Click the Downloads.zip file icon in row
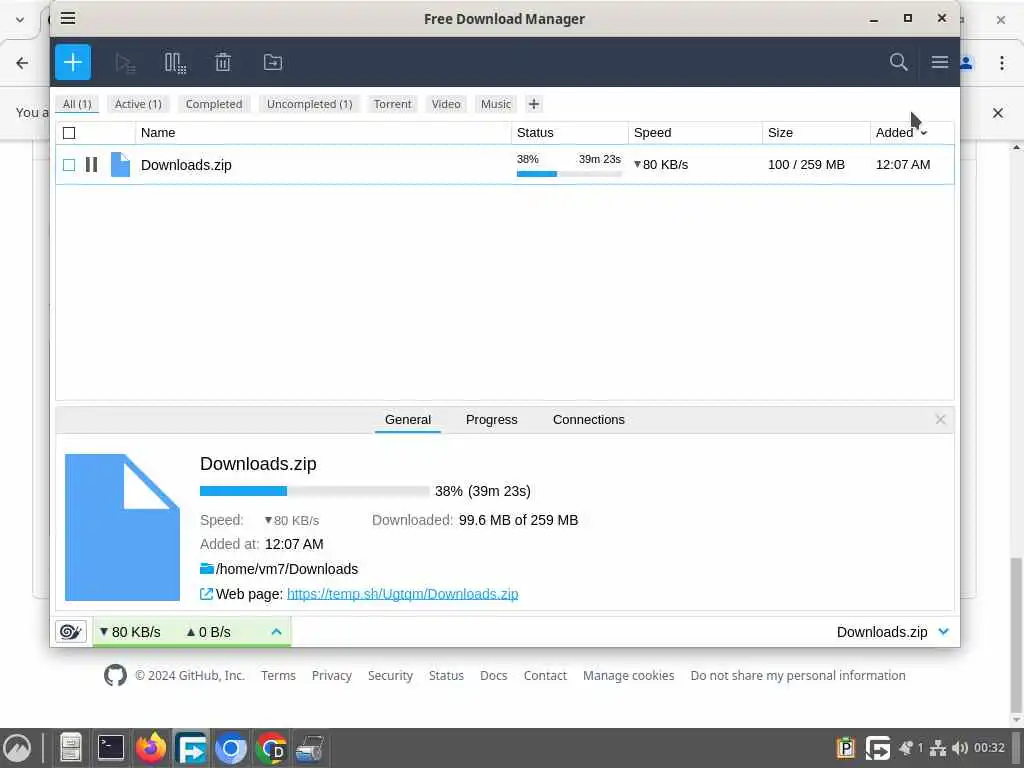 pyautogui.click(x=120, y=165)
